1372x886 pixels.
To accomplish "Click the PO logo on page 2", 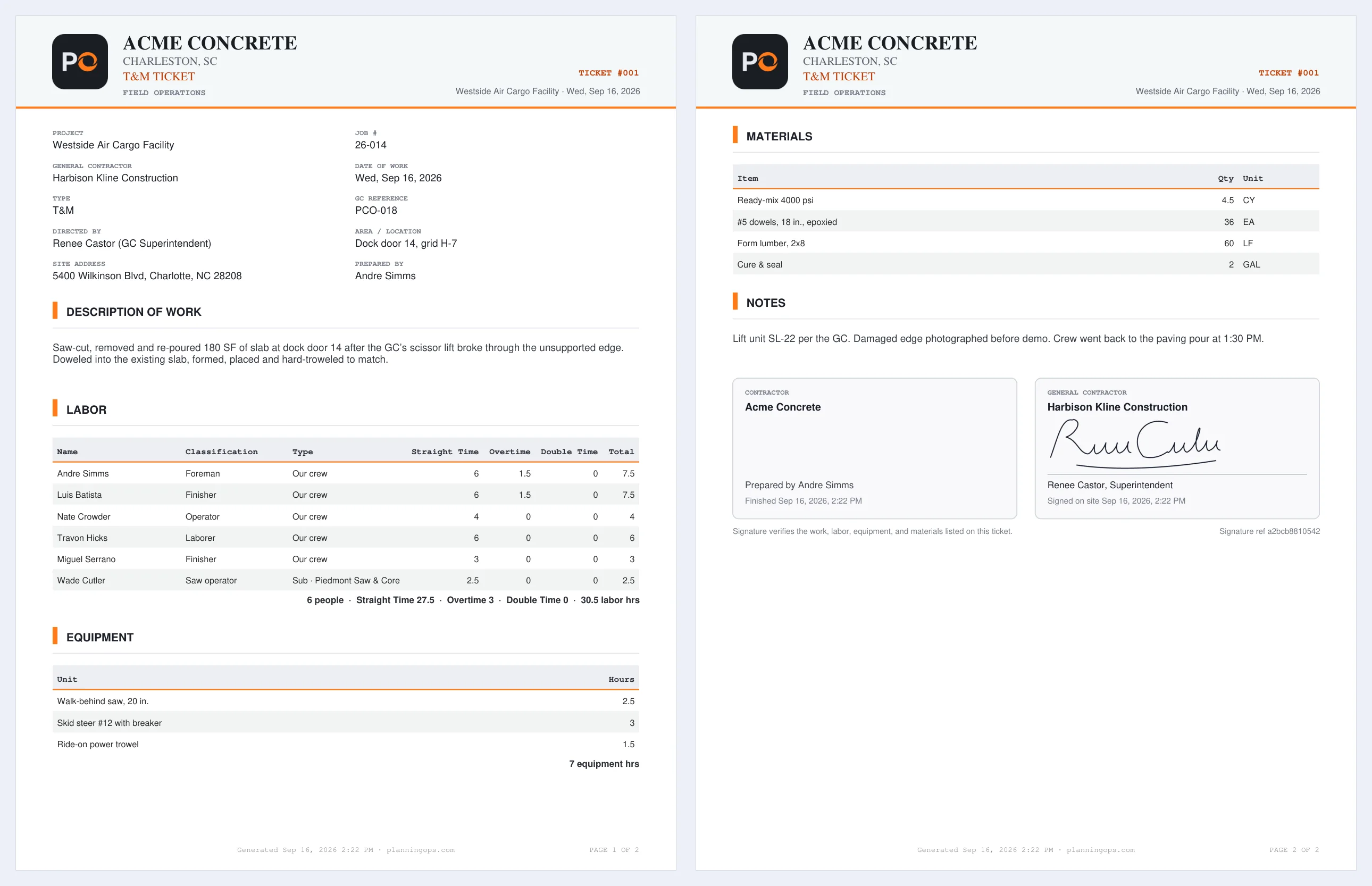I will point(760,62).
